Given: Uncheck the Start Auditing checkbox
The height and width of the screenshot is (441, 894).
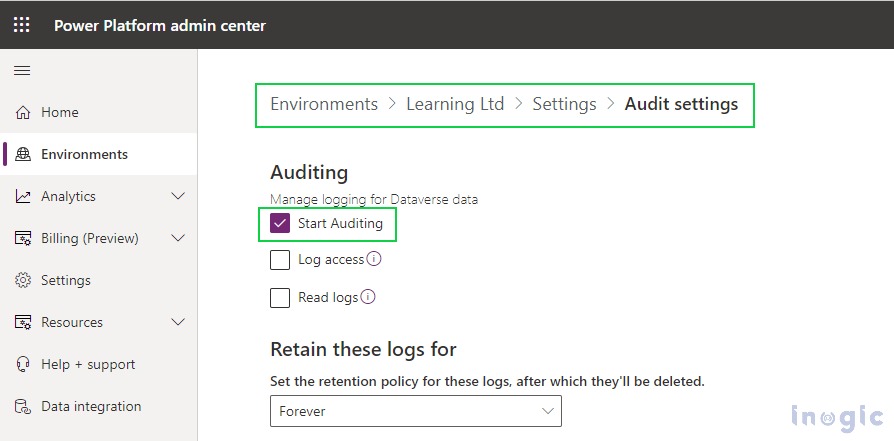Looking at the screenshot, I should click(x=280, y=224).
